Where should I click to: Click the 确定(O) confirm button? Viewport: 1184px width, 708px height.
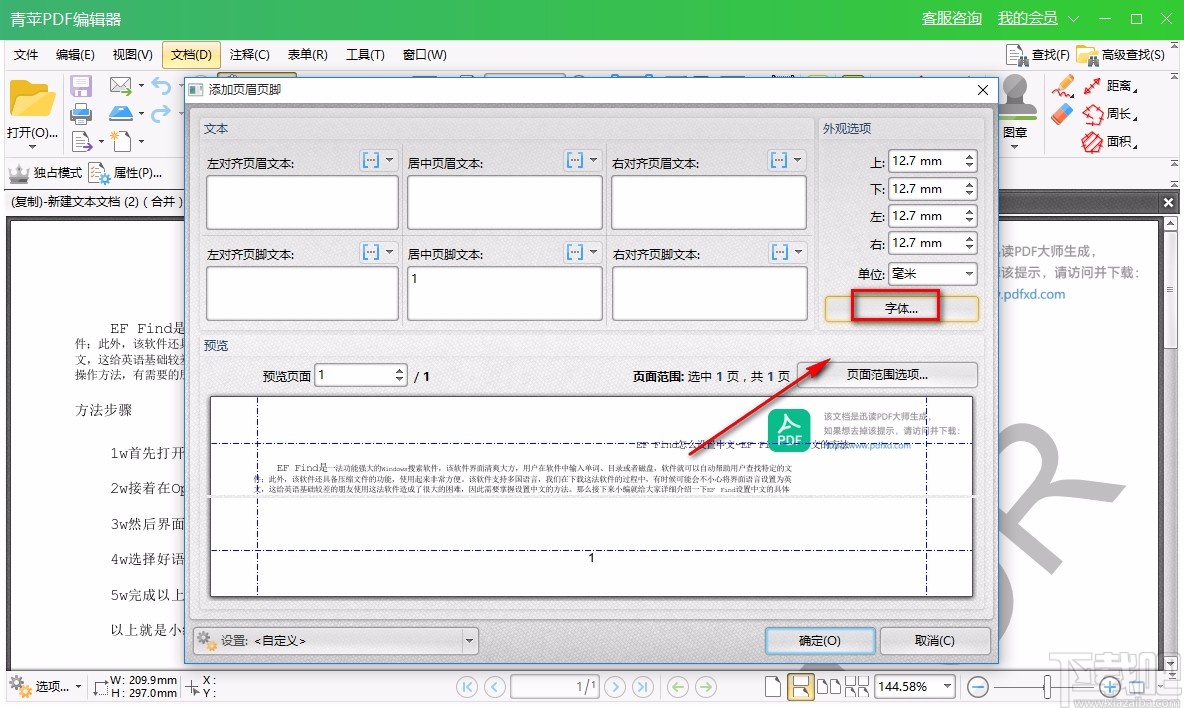tap(820, 640)
